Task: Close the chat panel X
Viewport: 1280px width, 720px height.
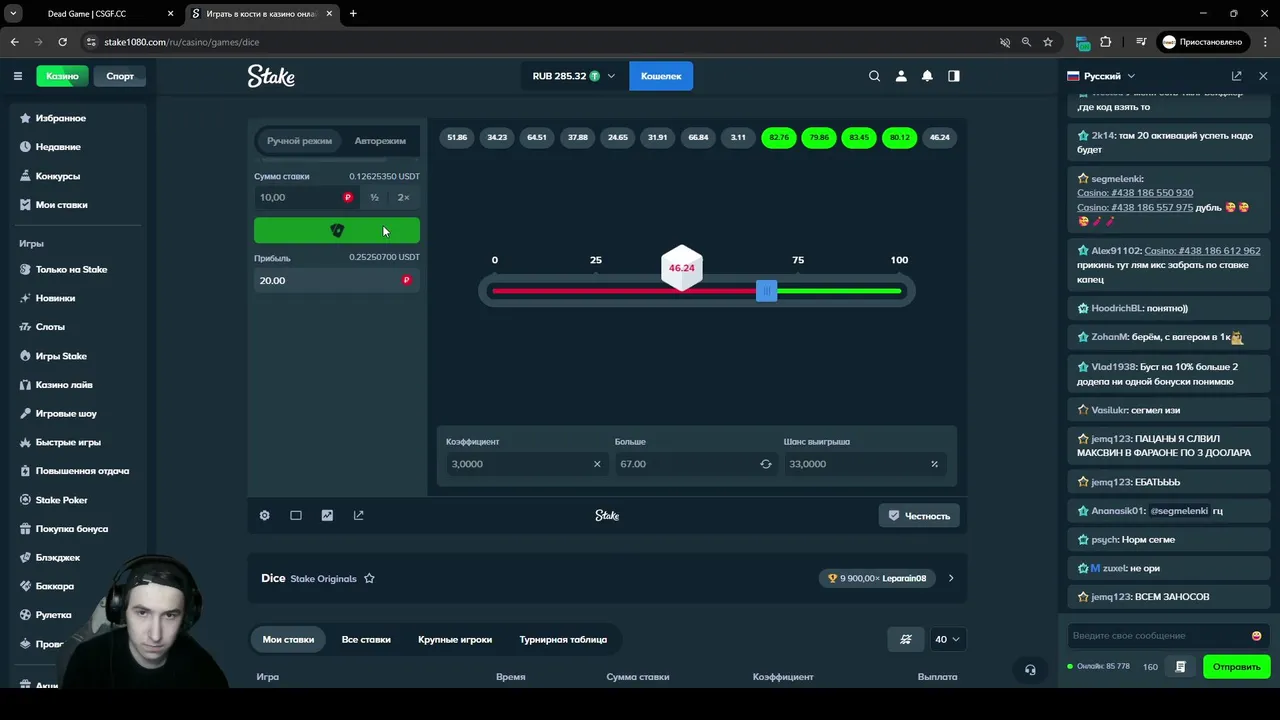Action: 1263,76
